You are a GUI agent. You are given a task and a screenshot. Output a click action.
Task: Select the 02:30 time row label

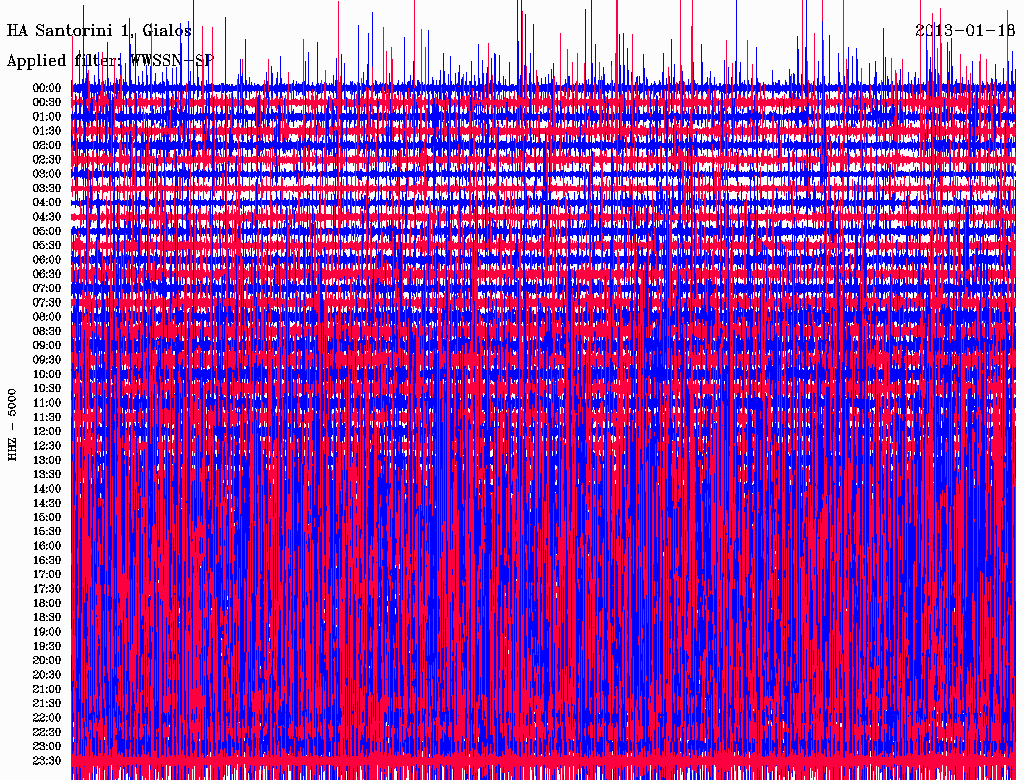click(x=47, y=160)
